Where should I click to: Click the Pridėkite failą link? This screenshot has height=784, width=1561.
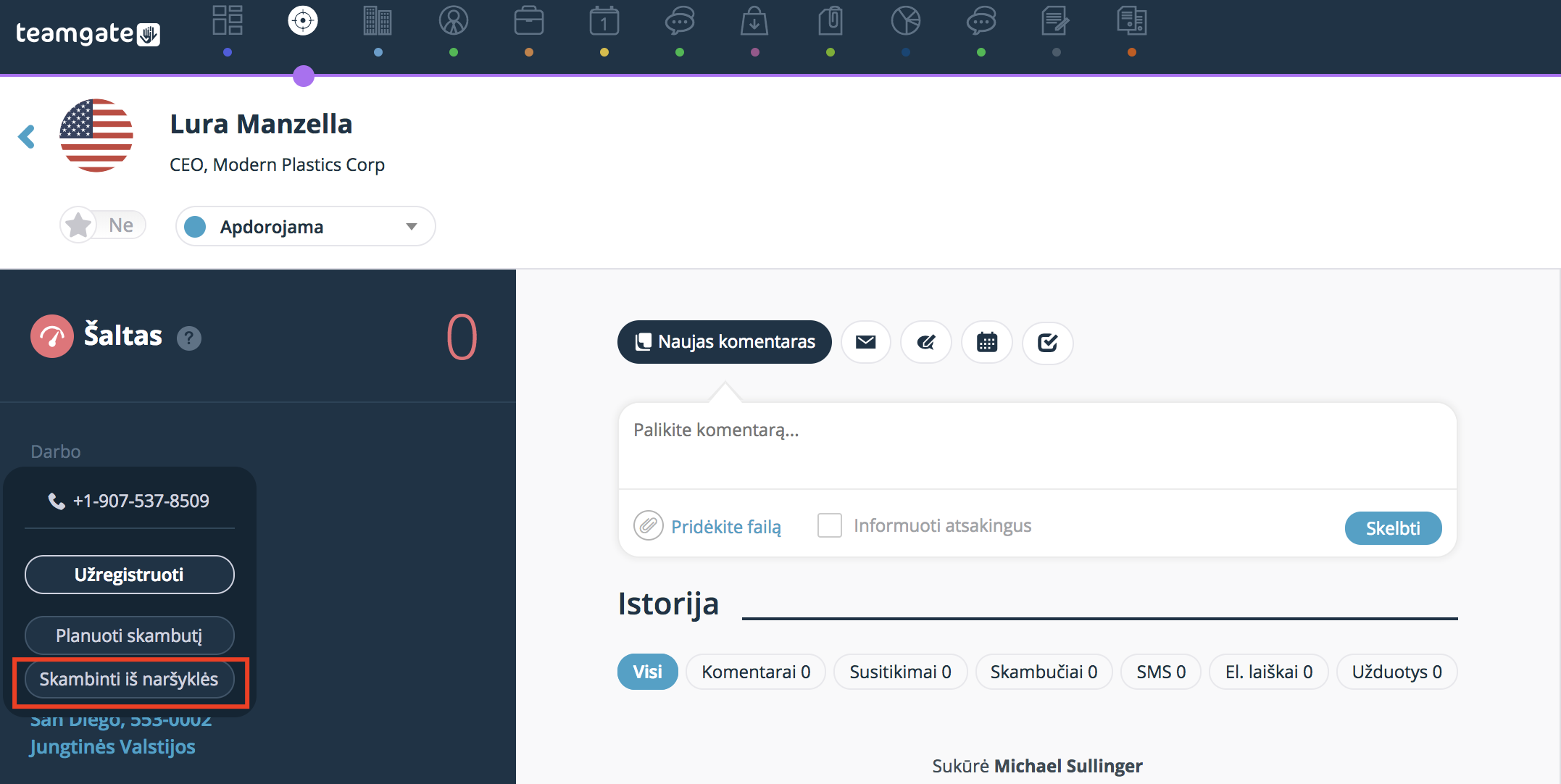[x=726, y=527]
